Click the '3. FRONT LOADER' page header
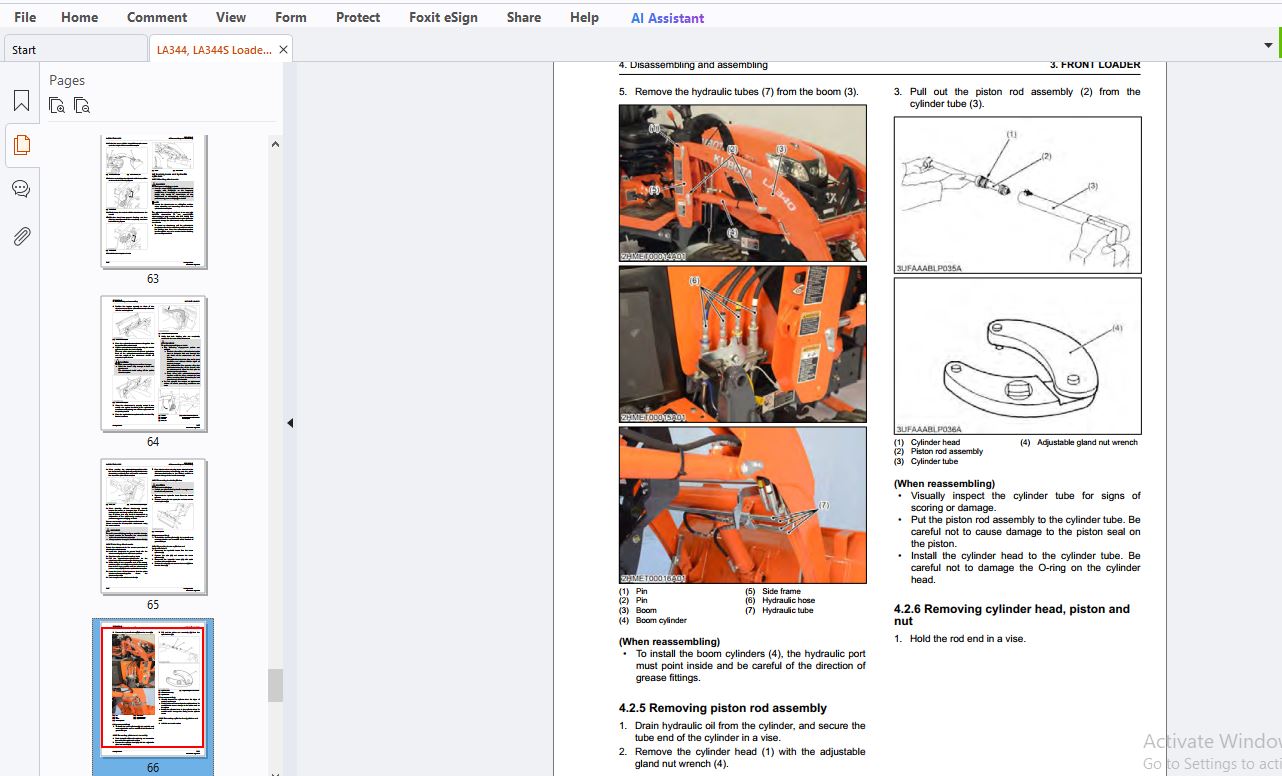 (x=1095, y=65)
